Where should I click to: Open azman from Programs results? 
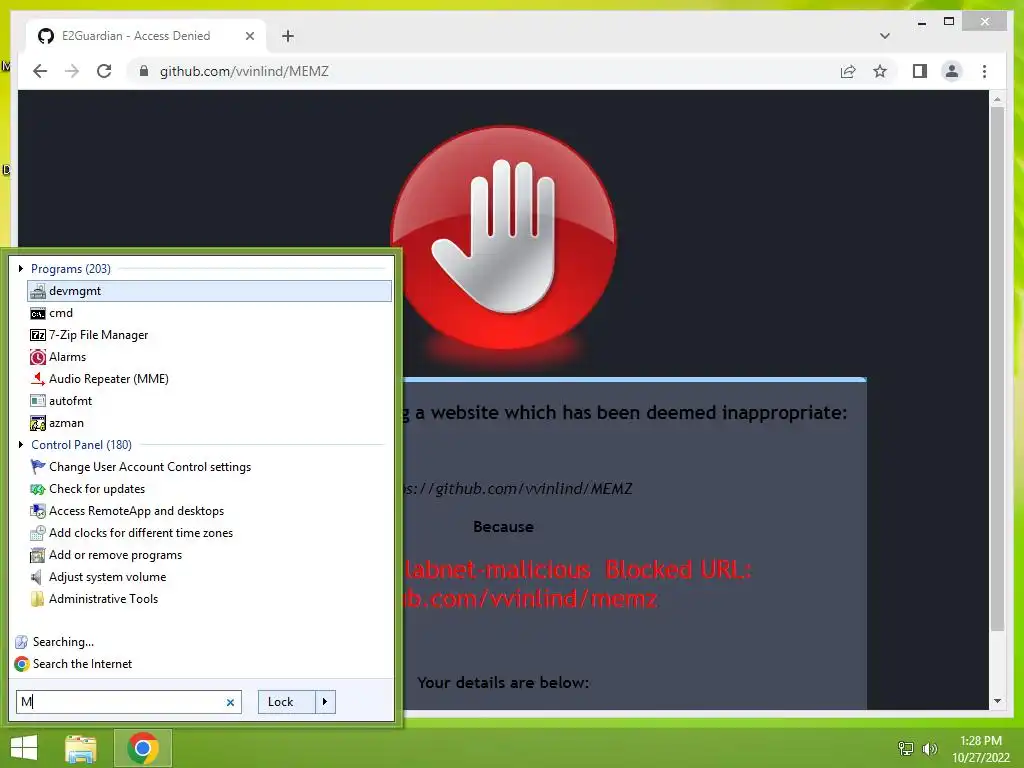pyautogui.click(x=209, y=423)
